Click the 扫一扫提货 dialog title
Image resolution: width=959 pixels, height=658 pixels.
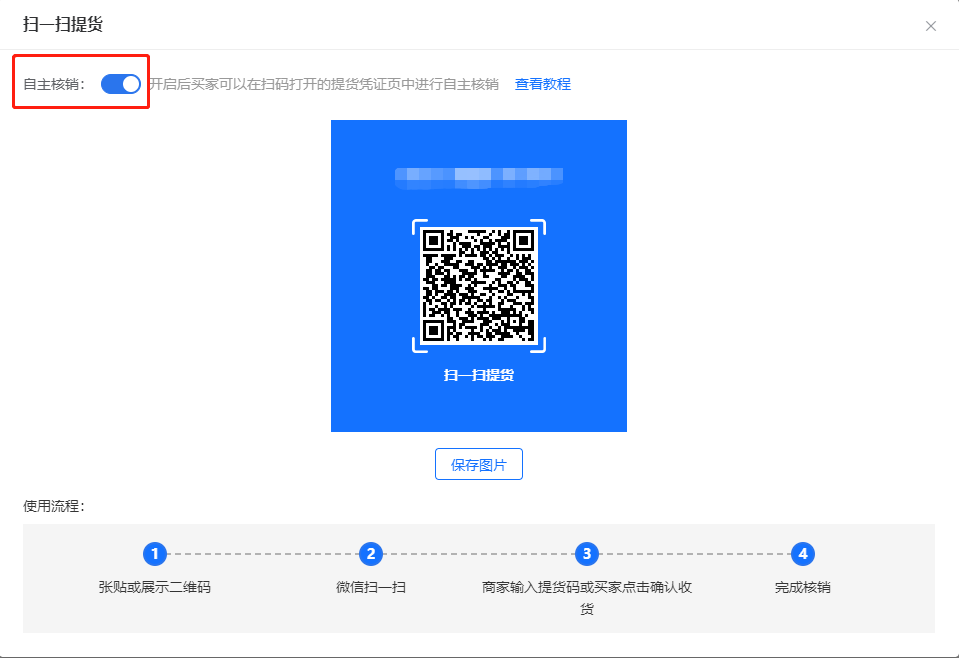(63, 24)
